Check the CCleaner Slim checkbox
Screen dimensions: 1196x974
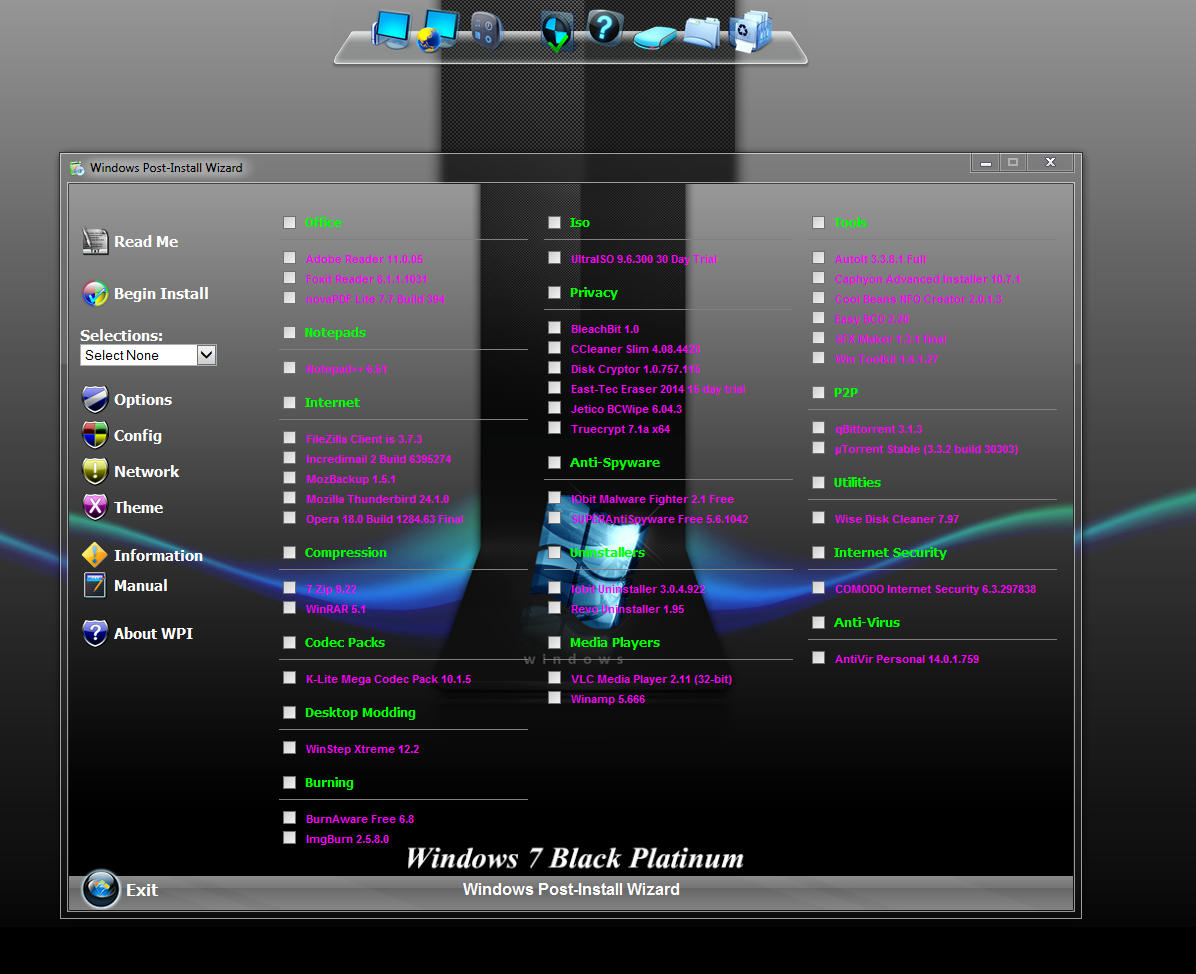coord(555,348)
